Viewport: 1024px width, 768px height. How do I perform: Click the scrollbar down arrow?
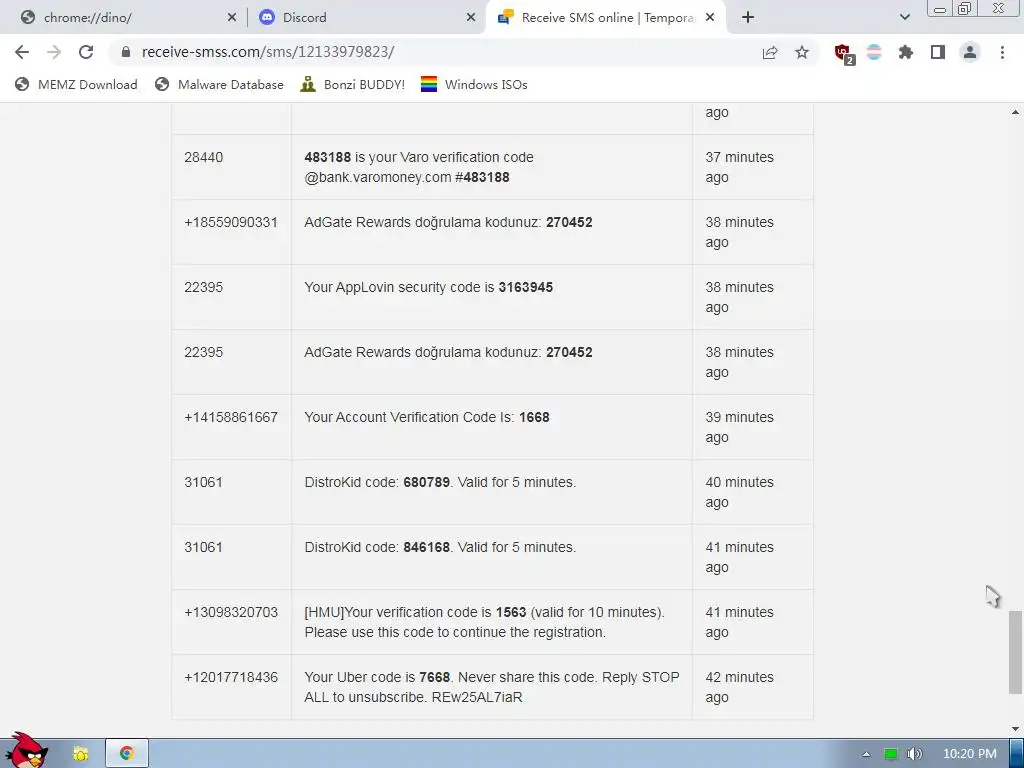point(1015,729)
